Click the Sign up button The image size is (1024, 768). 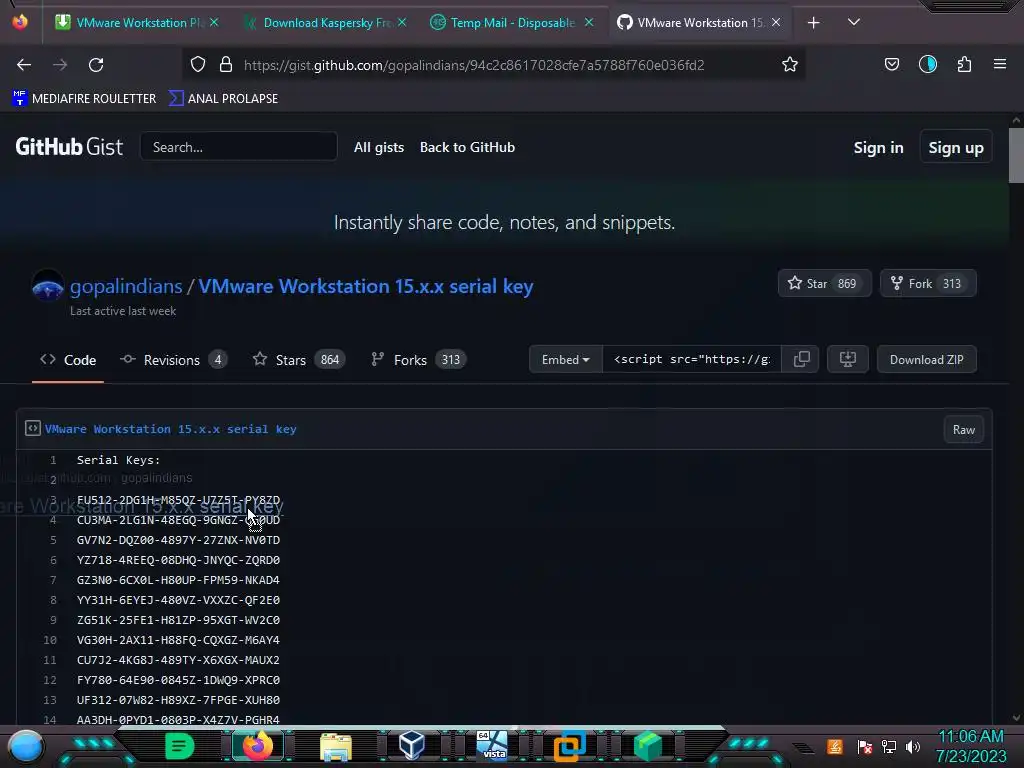[955, 148]
